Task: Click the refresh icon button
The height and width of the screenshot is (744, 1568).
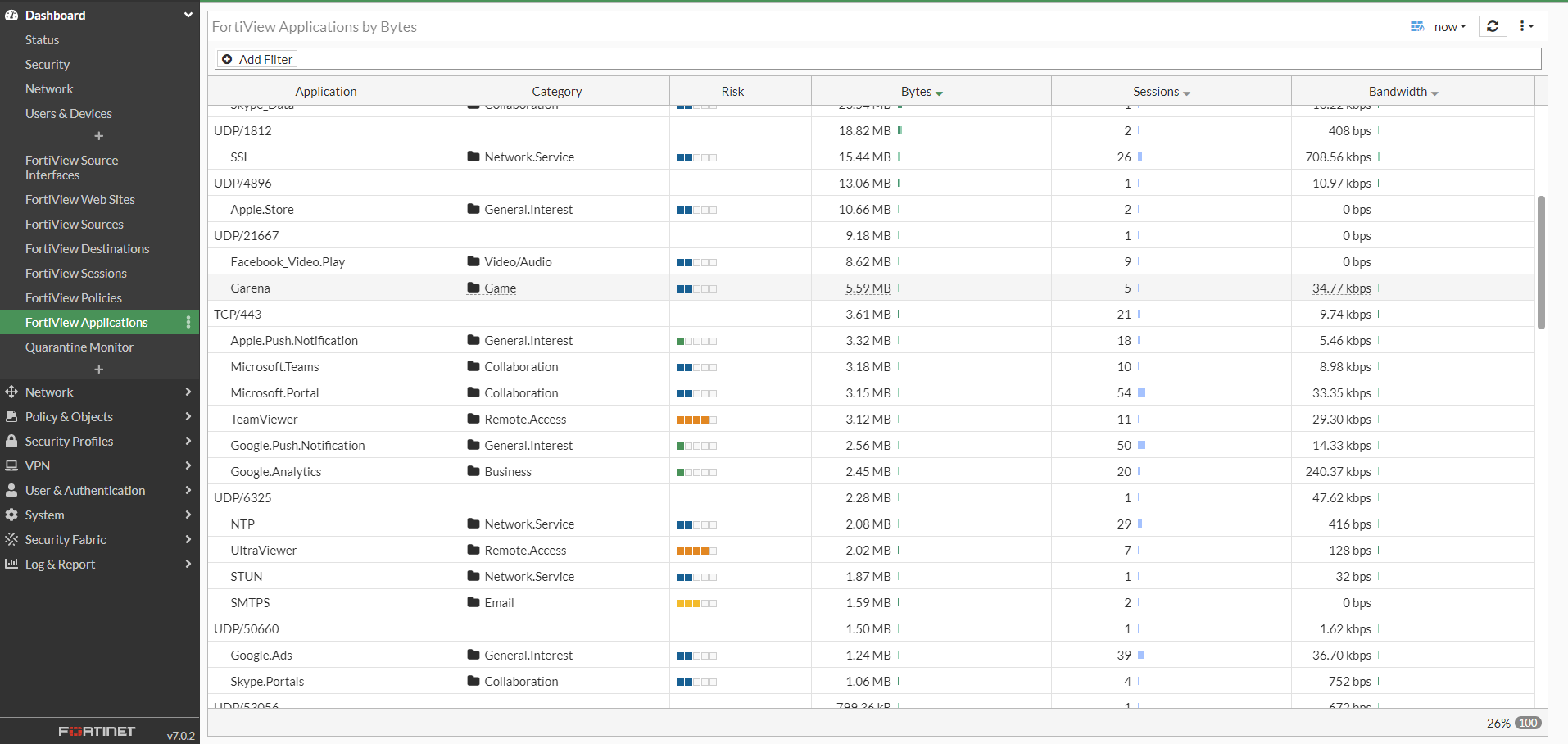Action: coord(1492,26)
